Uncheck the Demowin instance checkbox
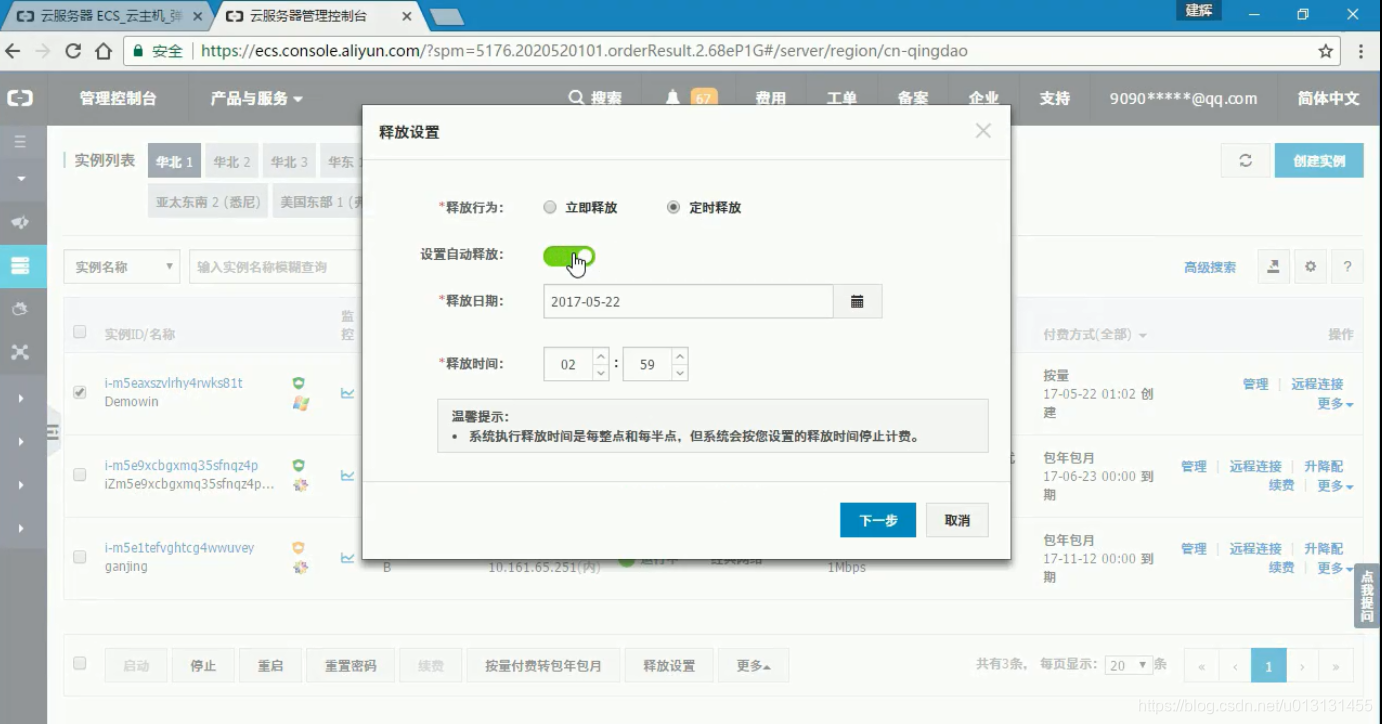This screenshot has height=724, width=1382. [80, 392]
